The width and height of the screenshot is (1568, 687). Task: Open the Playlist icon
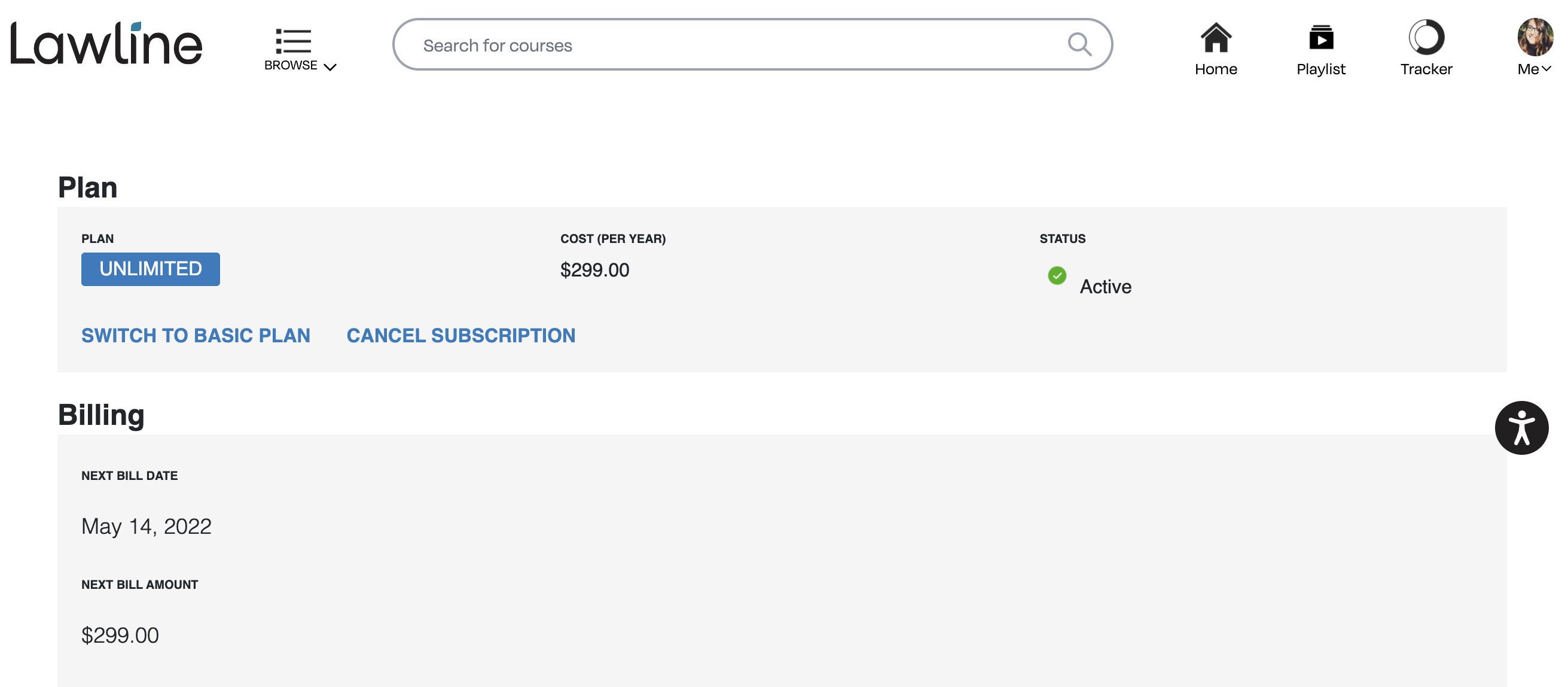pos(1321,37)
